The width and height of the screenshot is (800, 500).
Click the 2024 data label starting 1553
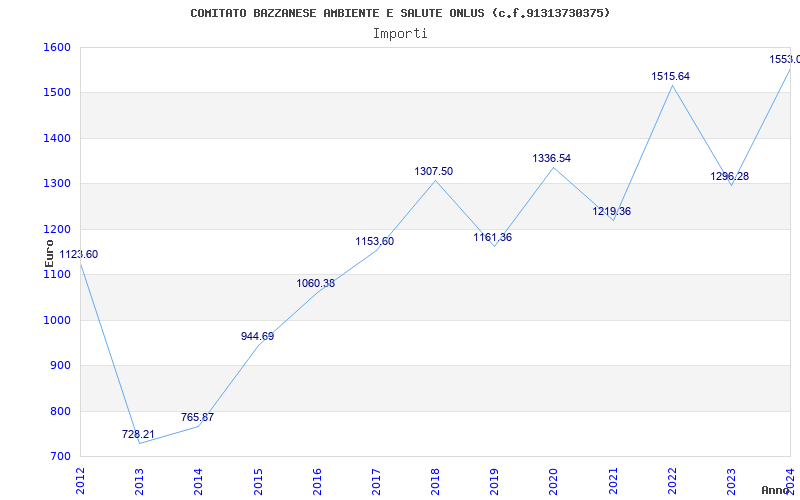pos(785,60)
